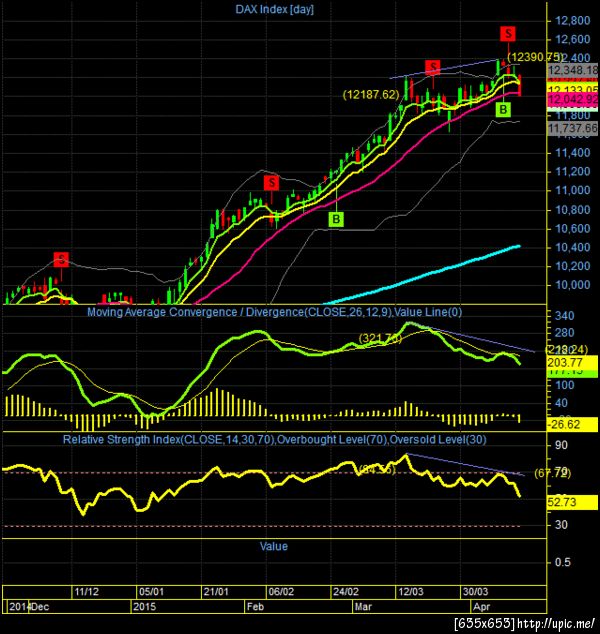Select the 11/12 date label
The image size is (600, 634).
tap(87, 592)
